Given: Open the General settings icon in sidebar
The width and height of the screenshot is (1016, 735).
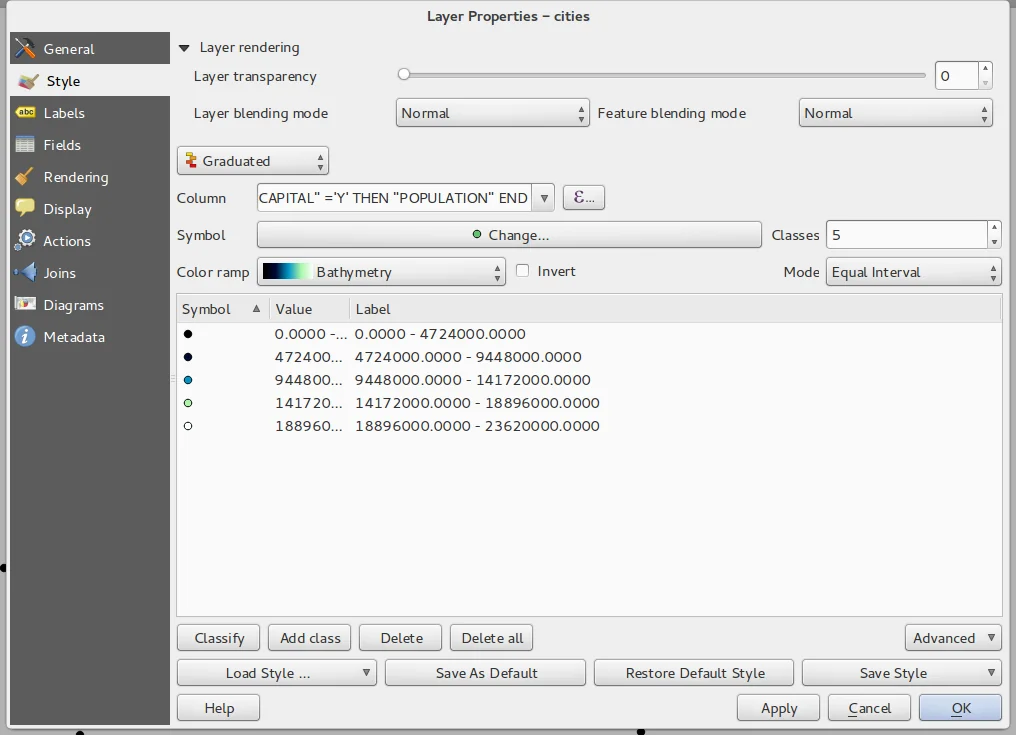Looking at the screenshot, I should [x=26, y=48].
